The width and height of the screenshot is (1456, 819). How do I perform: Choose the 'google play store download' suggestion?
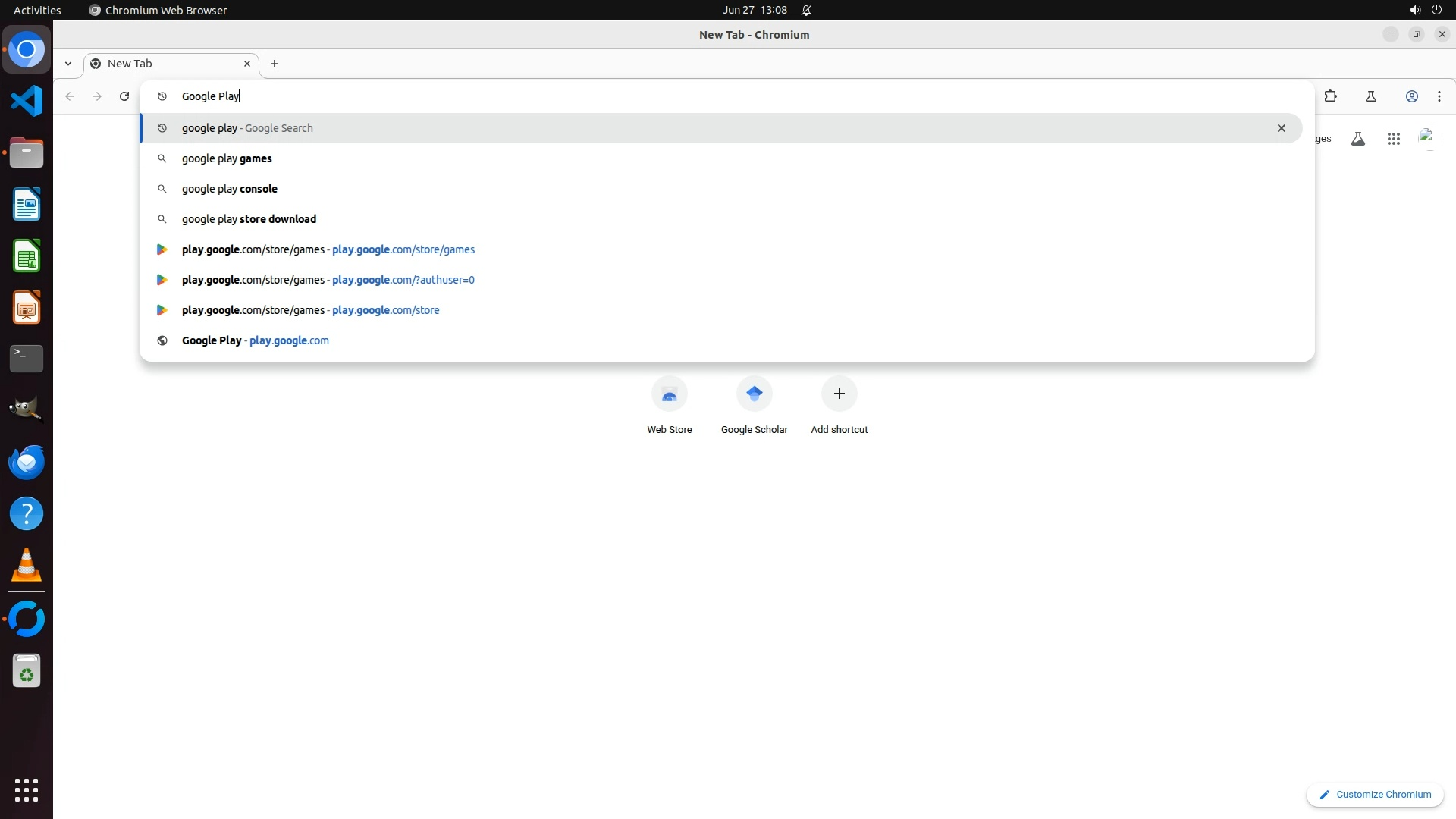249,219
